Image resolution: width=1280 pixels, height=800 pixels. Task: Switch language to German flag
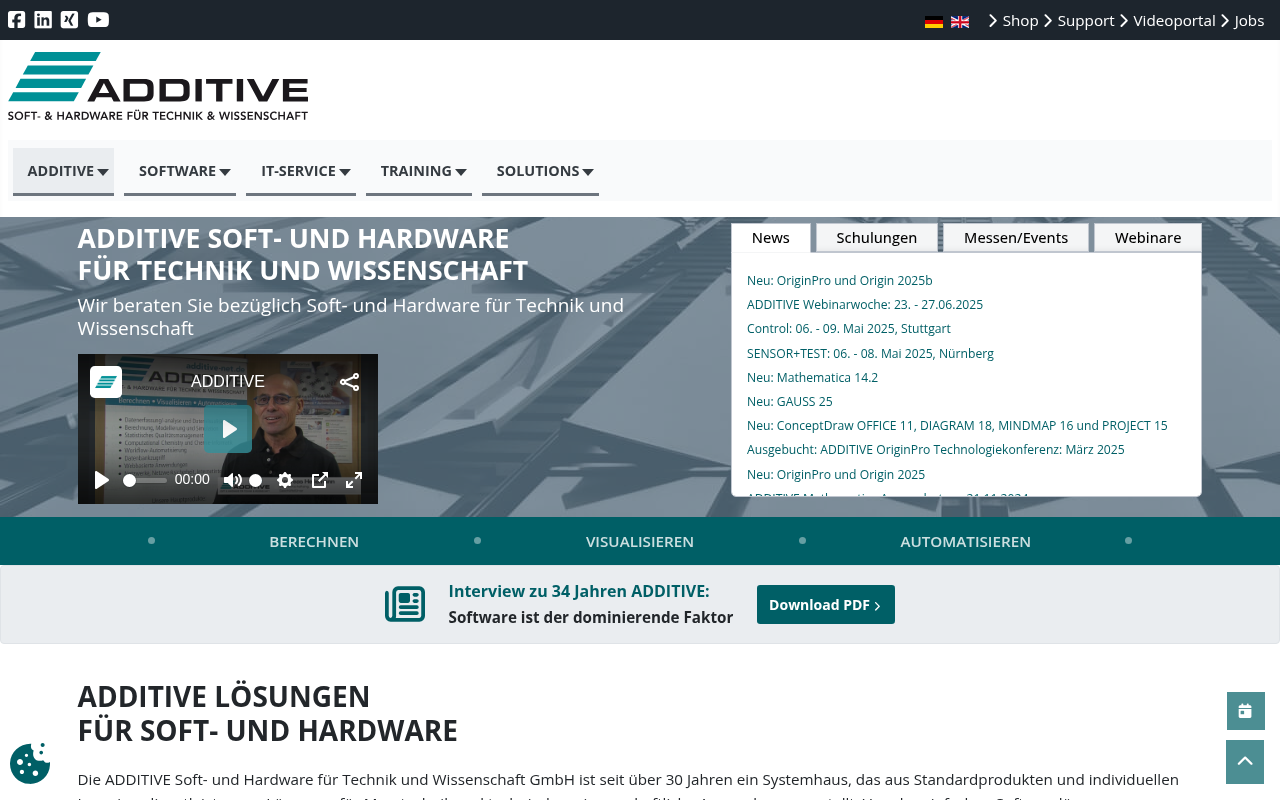coord(934,22)
